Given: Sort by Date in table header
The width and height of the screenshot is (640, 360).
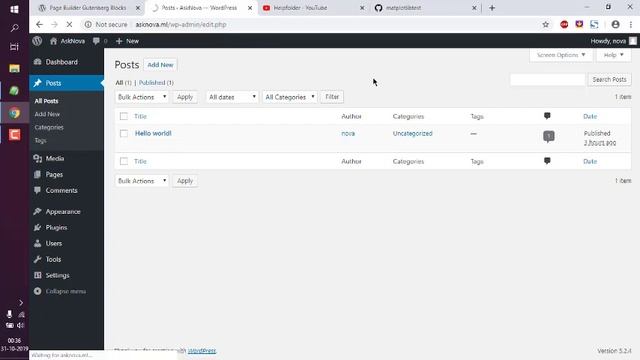Looking at the screenshot, I should tap(590, 116).
